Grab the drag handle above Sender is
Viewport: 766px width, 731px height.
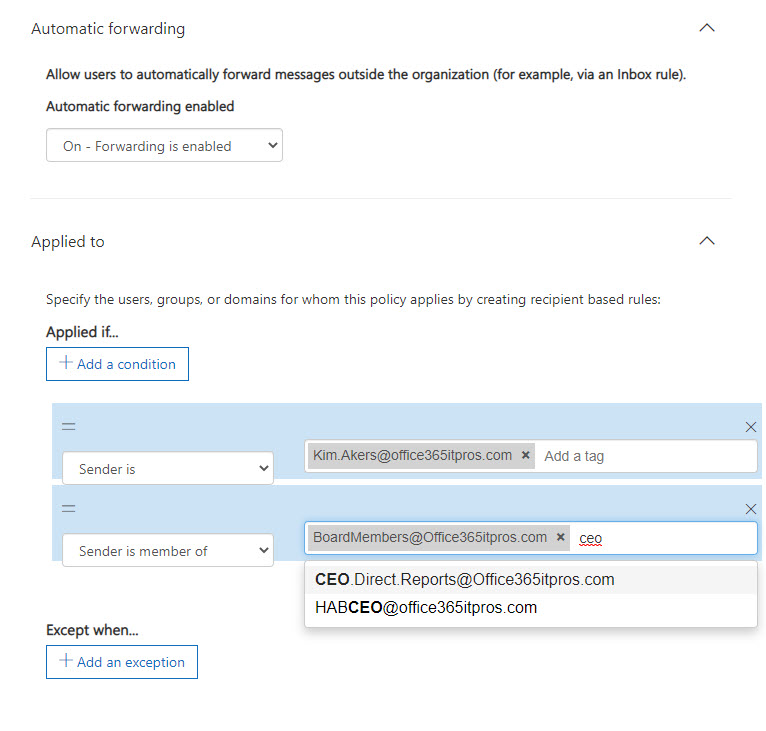tap(69, 426)
